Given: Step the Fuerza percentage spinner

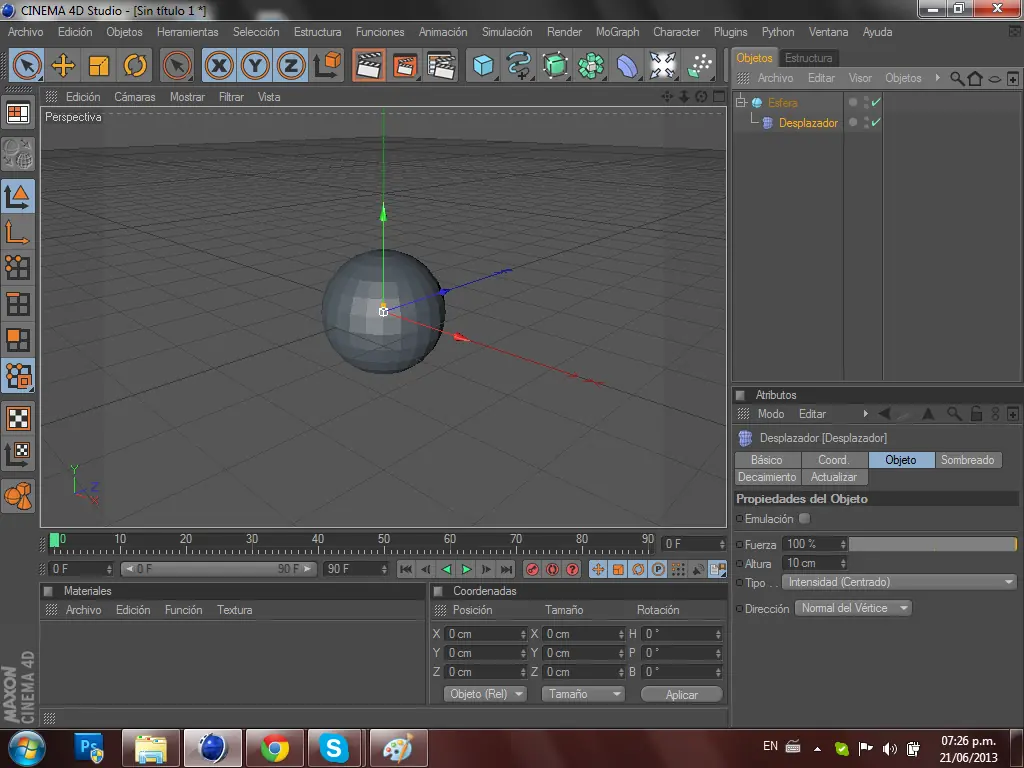Looking at the screenshot, I should 843,544.
